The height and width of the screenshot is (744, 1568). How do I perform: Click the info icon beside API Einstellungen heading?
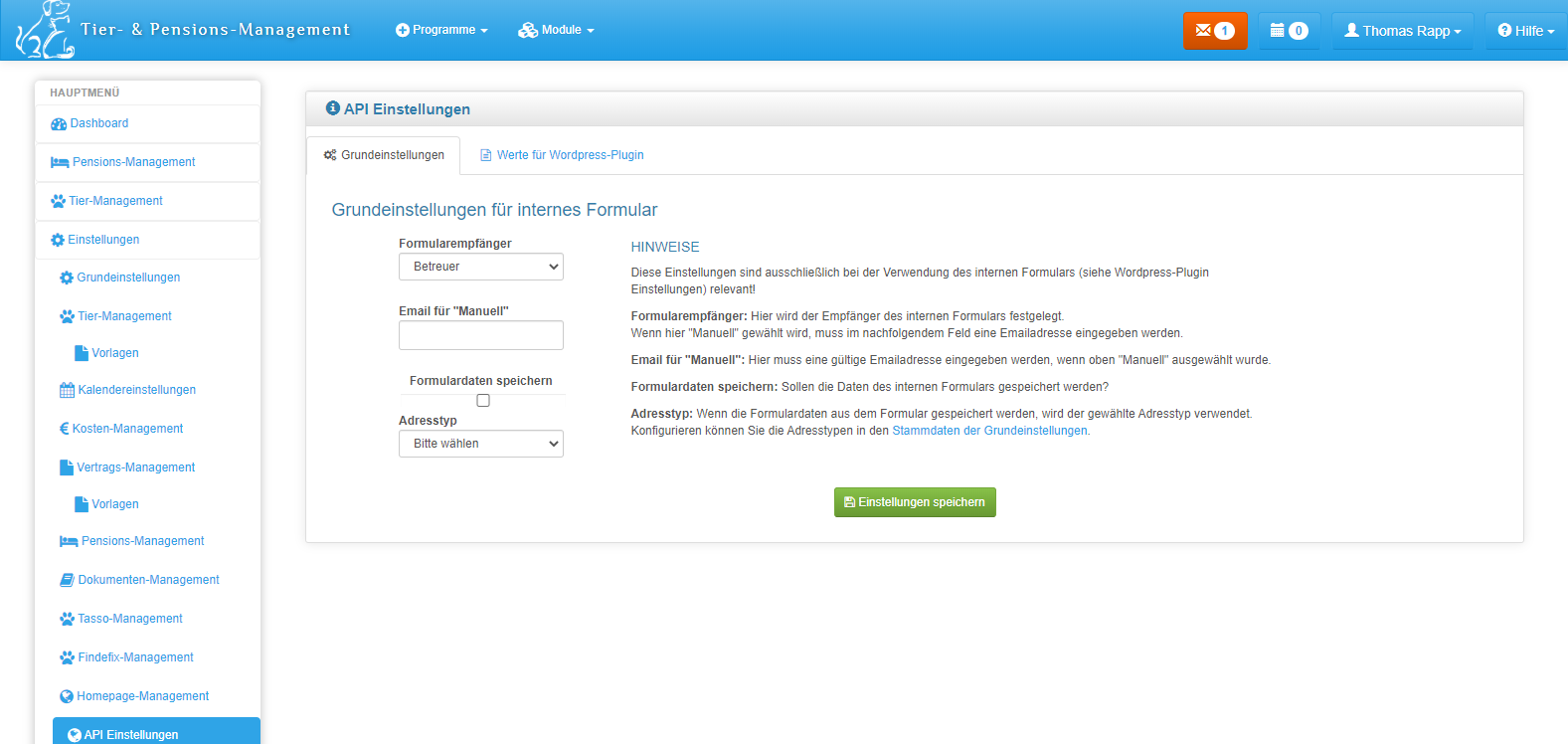[x=333, y=108]
